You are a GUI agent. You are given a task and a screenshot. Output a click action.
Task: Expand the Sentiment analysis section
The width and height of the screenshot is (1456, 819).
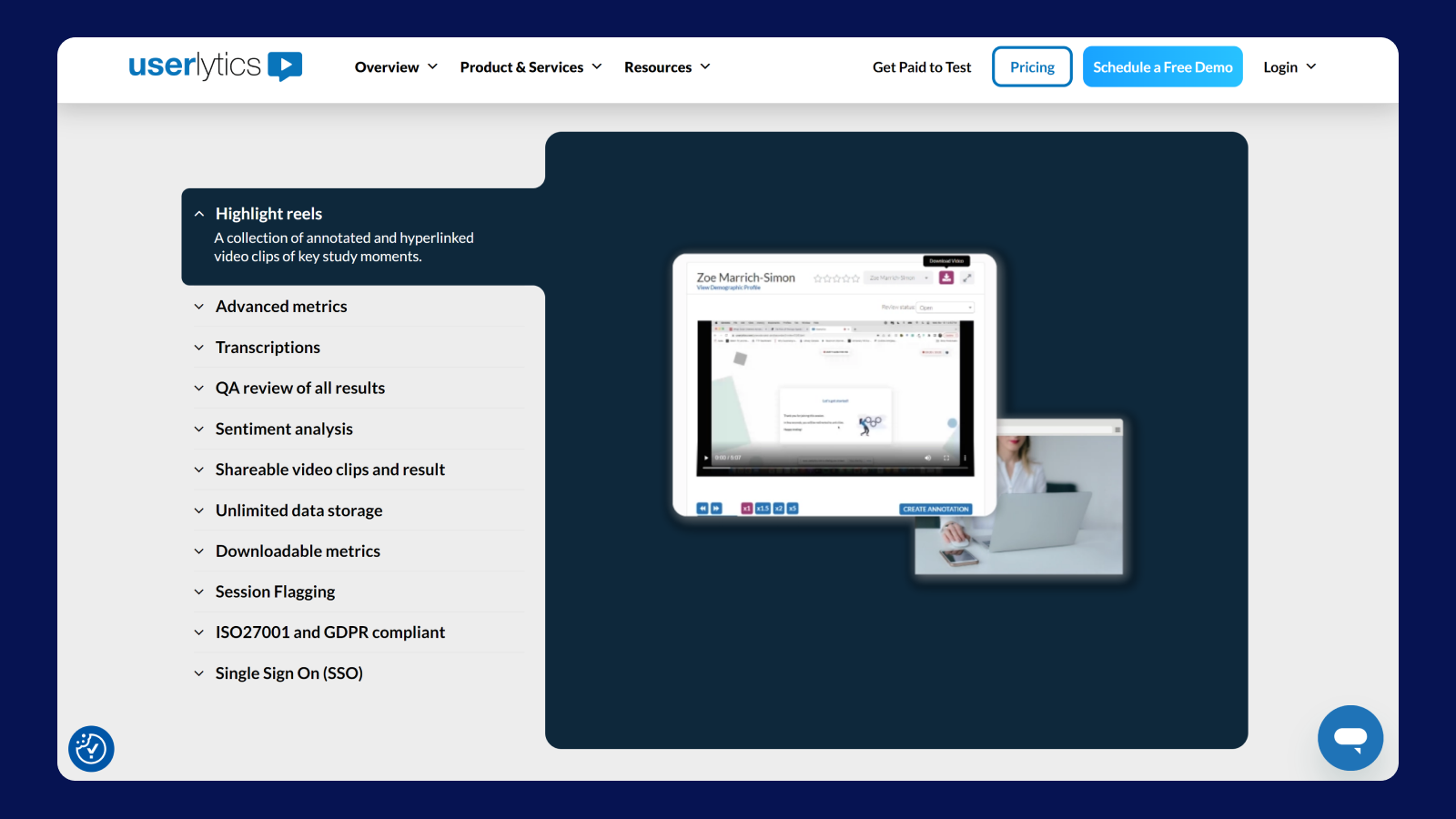tap(284, 429)
